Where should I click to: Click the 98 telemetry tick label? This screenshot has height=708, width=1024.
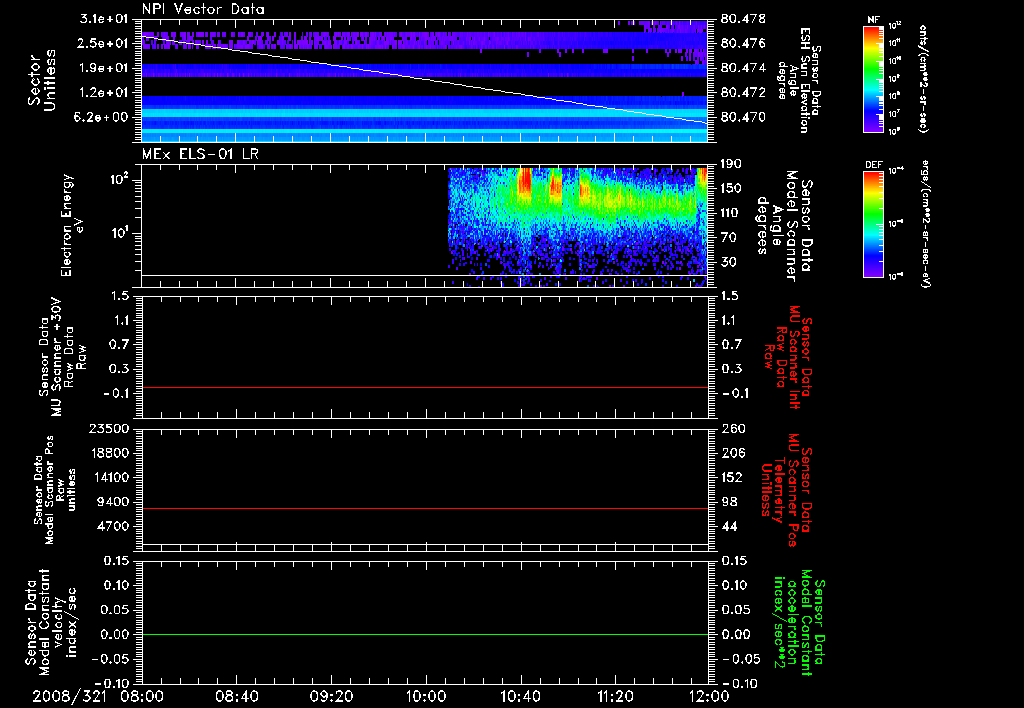pyautogui.click(x=729, y=502)
